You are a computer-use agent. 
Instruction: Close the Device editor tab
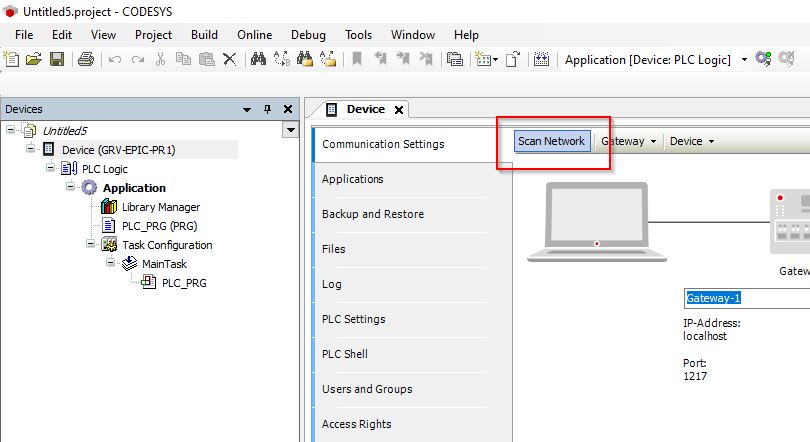(399, 109)
